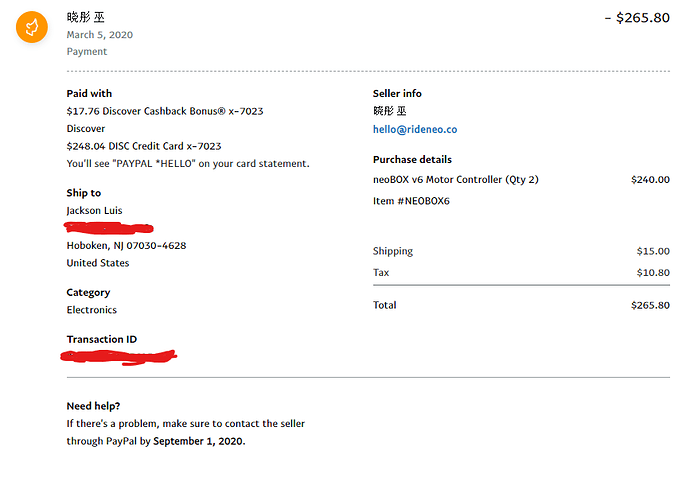The height and width of the screenshot is (493, 690).
Task: Click the Need help? heading
Action: tap(93, 406)
